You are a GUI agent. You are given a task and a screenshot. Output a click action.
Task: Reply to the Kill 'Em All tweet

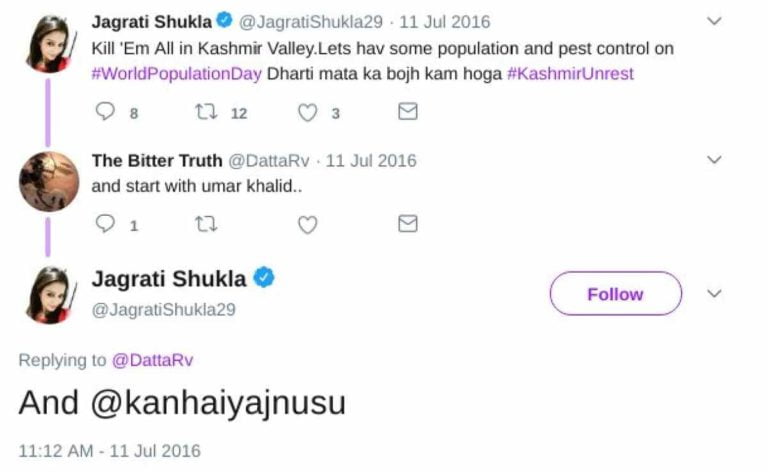tap(106, 113)
